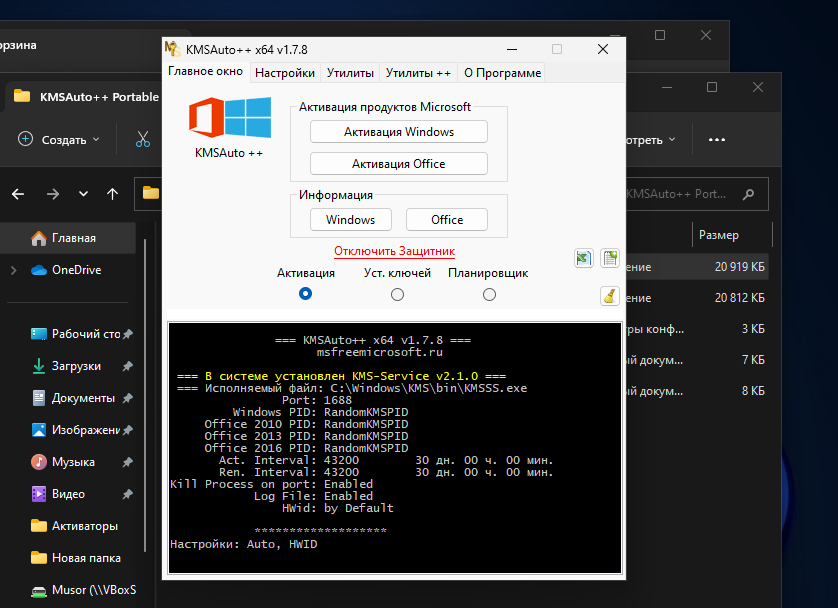Open the partly hidden view dropdown in Explorer
Viewport: 838px width, 608px height.
[x=650, y=140]
